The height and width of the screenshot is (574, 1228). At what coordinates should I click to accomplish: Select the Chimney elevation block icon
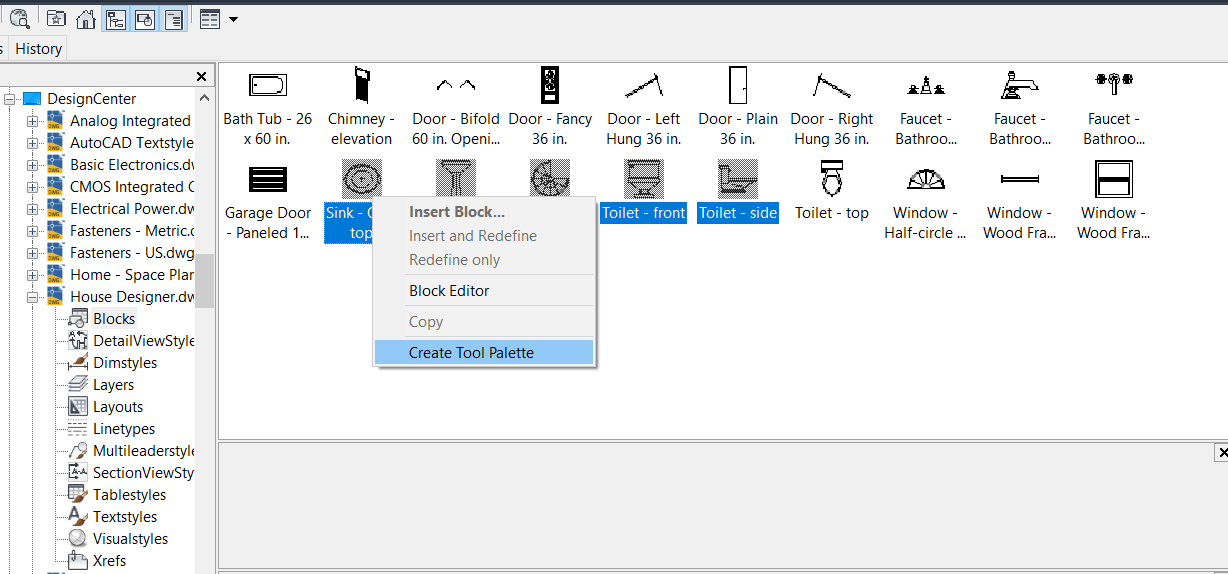pyautogui.click(x=361, y=86)
